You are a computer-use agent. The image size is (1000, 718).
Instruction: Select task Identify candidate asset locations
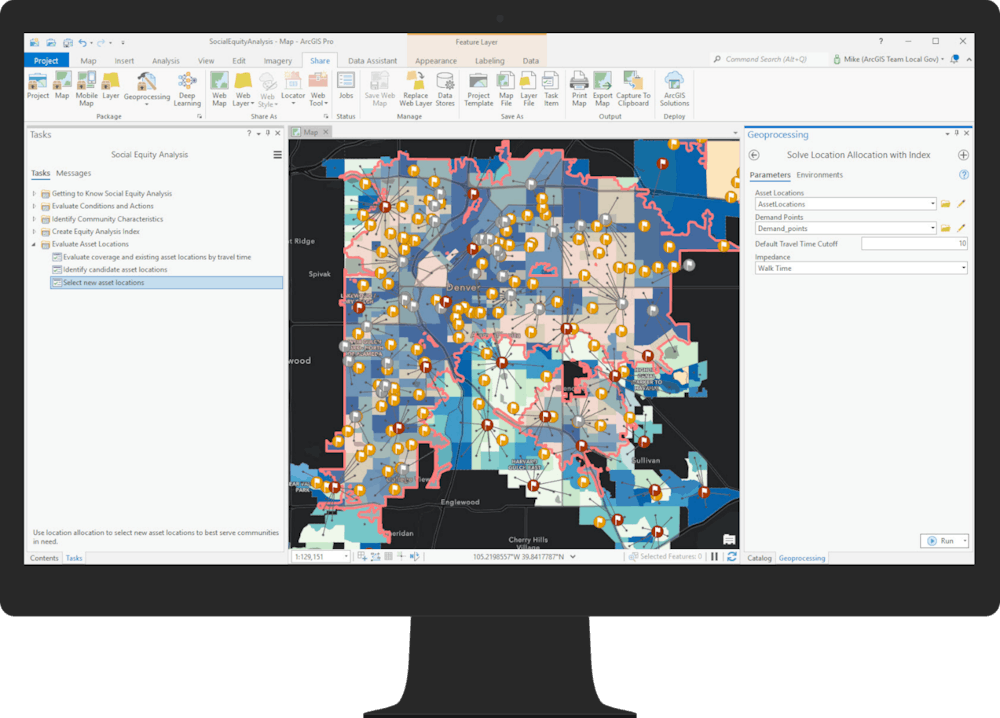point(115,270)
